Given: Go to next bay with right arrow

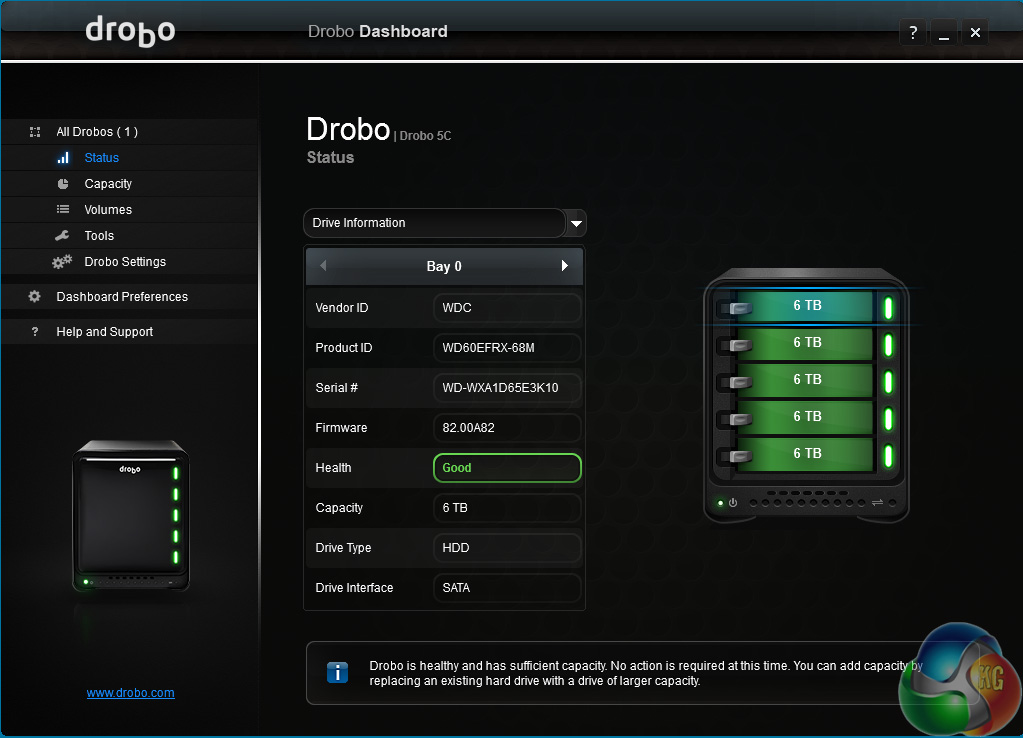Looking at the screenshot, I should (x=565, y=266).
